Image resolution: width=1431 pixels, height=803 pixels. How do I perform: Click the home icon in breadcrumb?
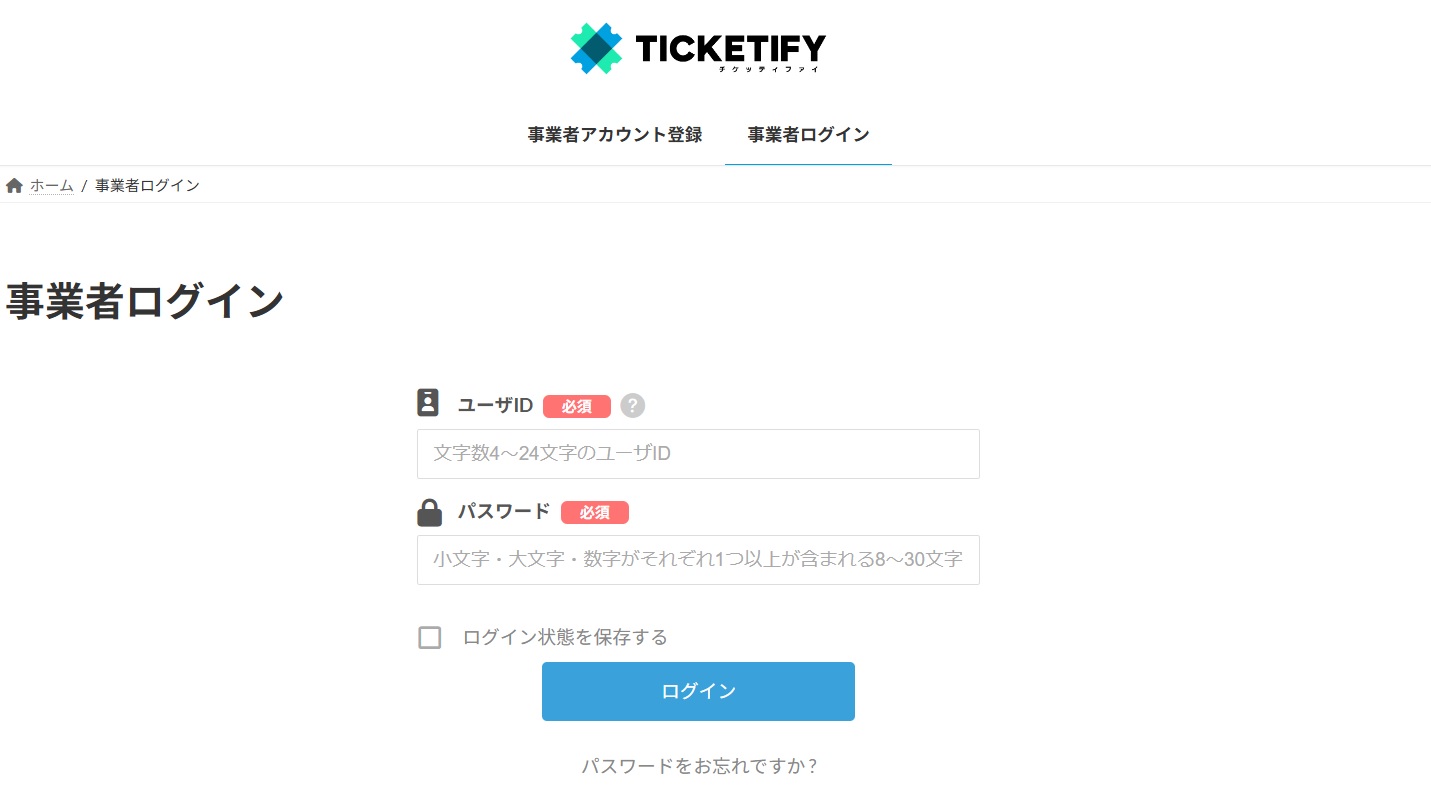click(14, 186)
